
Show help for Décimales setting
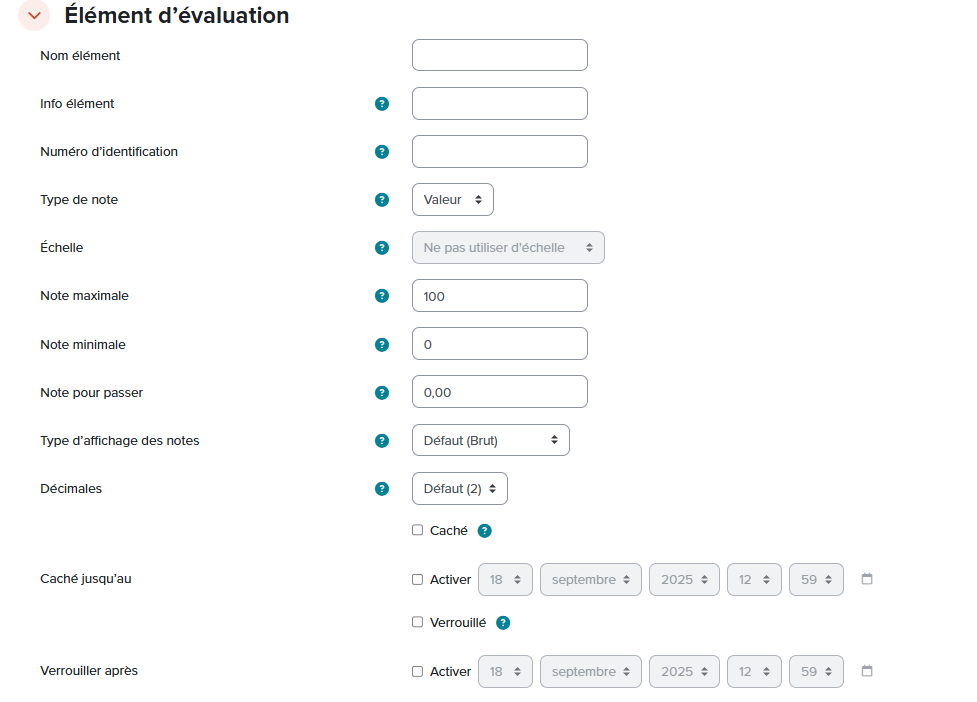pos(381,489)
